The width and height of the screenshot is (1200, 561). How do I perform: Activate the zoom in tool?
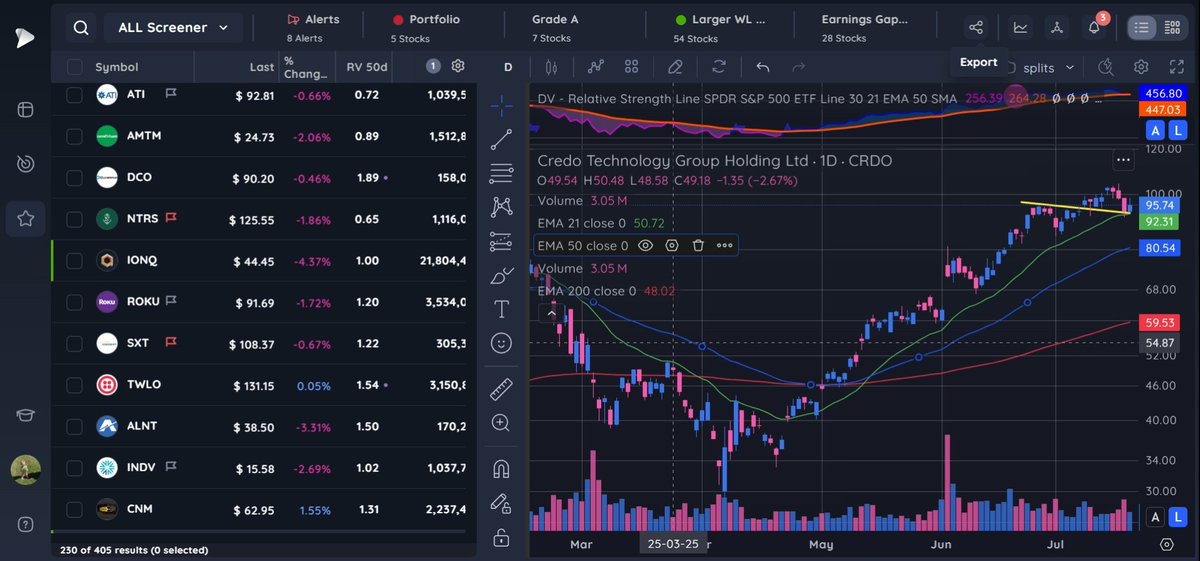coord(502,423)
